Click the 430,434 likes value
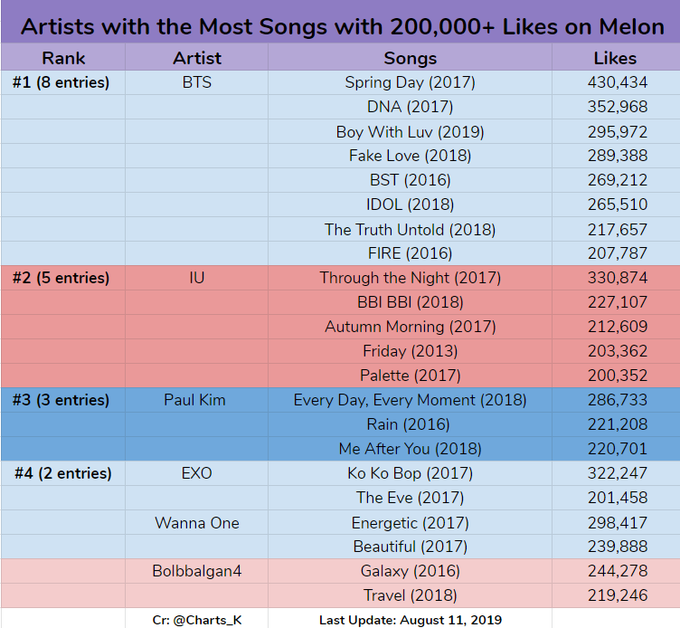The width and height of the screenshot is (680, 628). click(x=617, y=82)
